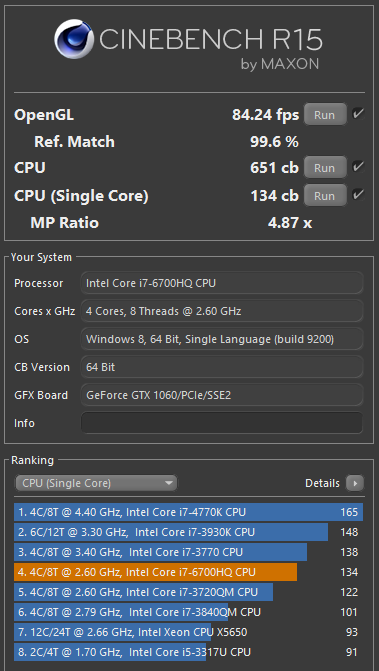Toggle the CPU test checkbox
The image size is (379, 671).
[358, 167]
